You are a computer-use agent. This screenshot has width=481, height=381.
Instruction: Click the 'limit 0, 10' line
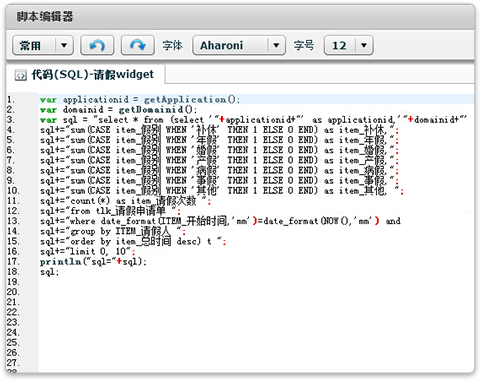coord(88,251)
